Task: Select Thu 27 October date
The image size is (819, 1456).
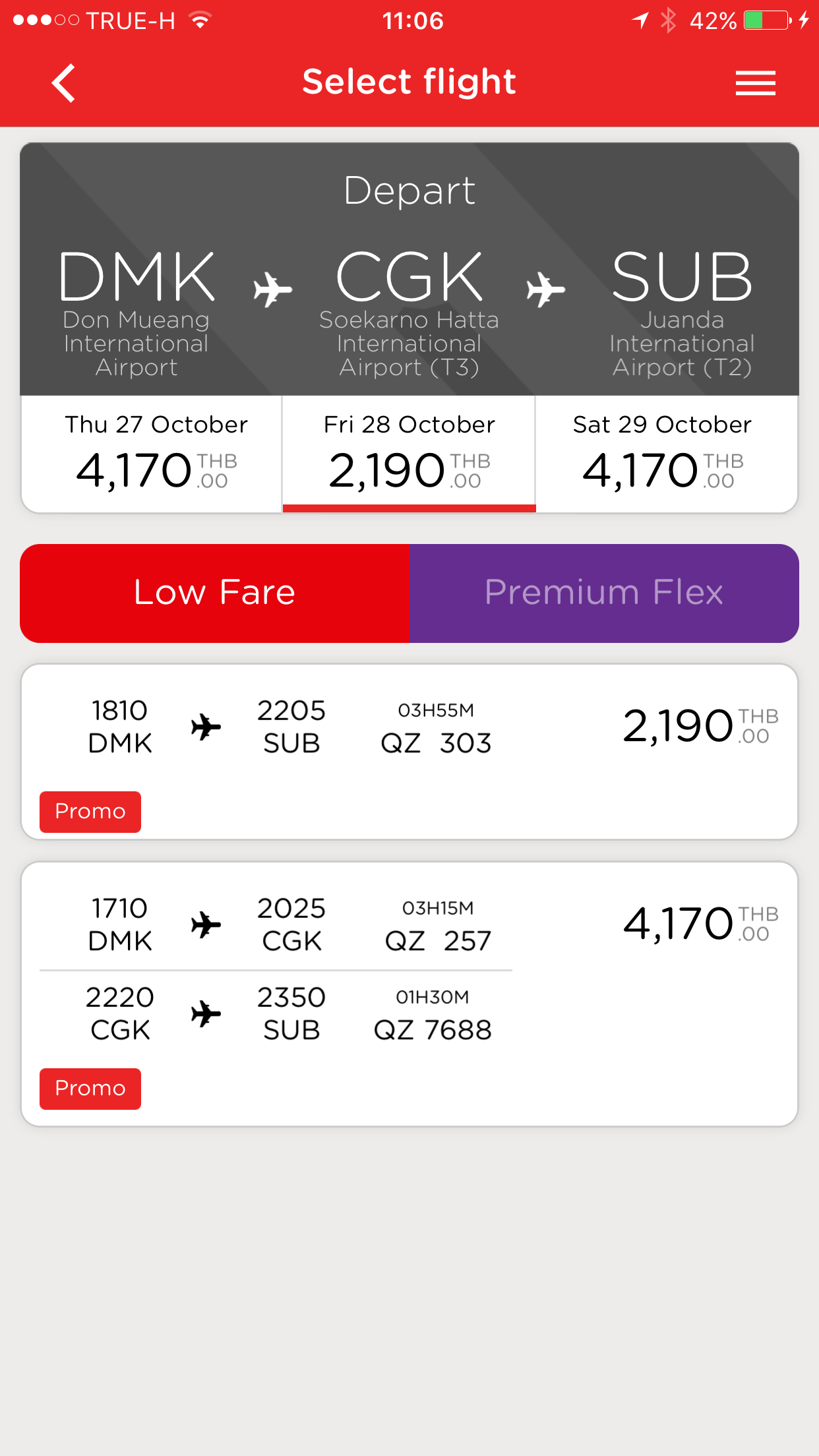Action: pos(156,454)
